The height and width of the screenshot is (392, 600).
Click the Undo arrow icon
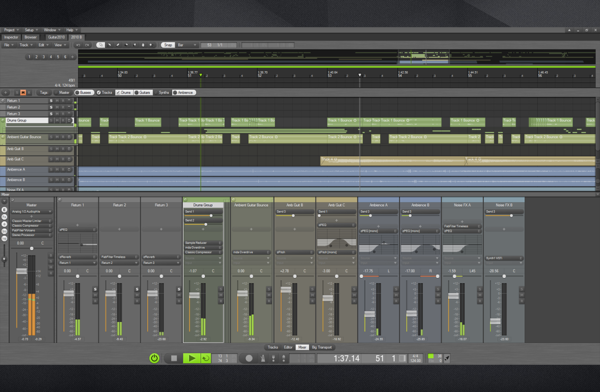coord(78,45)
